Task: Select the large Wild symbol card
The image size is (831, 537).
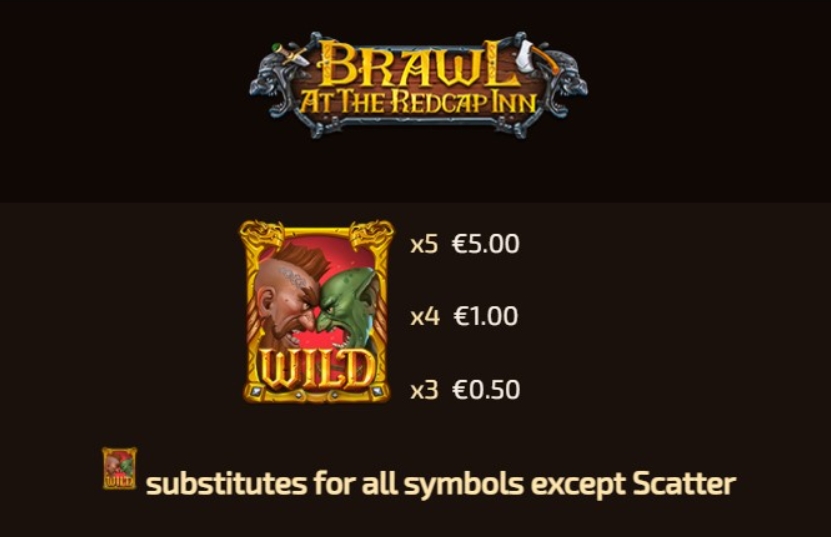Action: pos(316,312)
